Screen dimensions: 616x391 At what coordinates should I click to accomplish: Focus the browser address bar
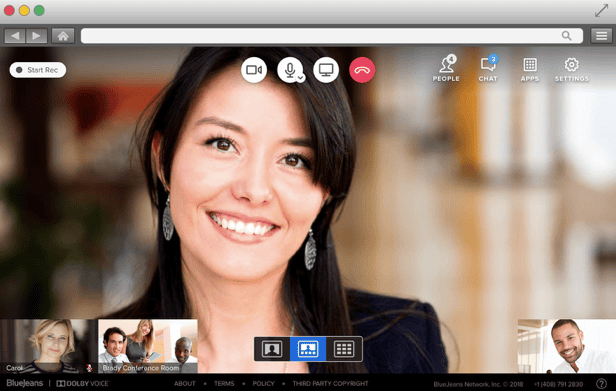point(332,36)
